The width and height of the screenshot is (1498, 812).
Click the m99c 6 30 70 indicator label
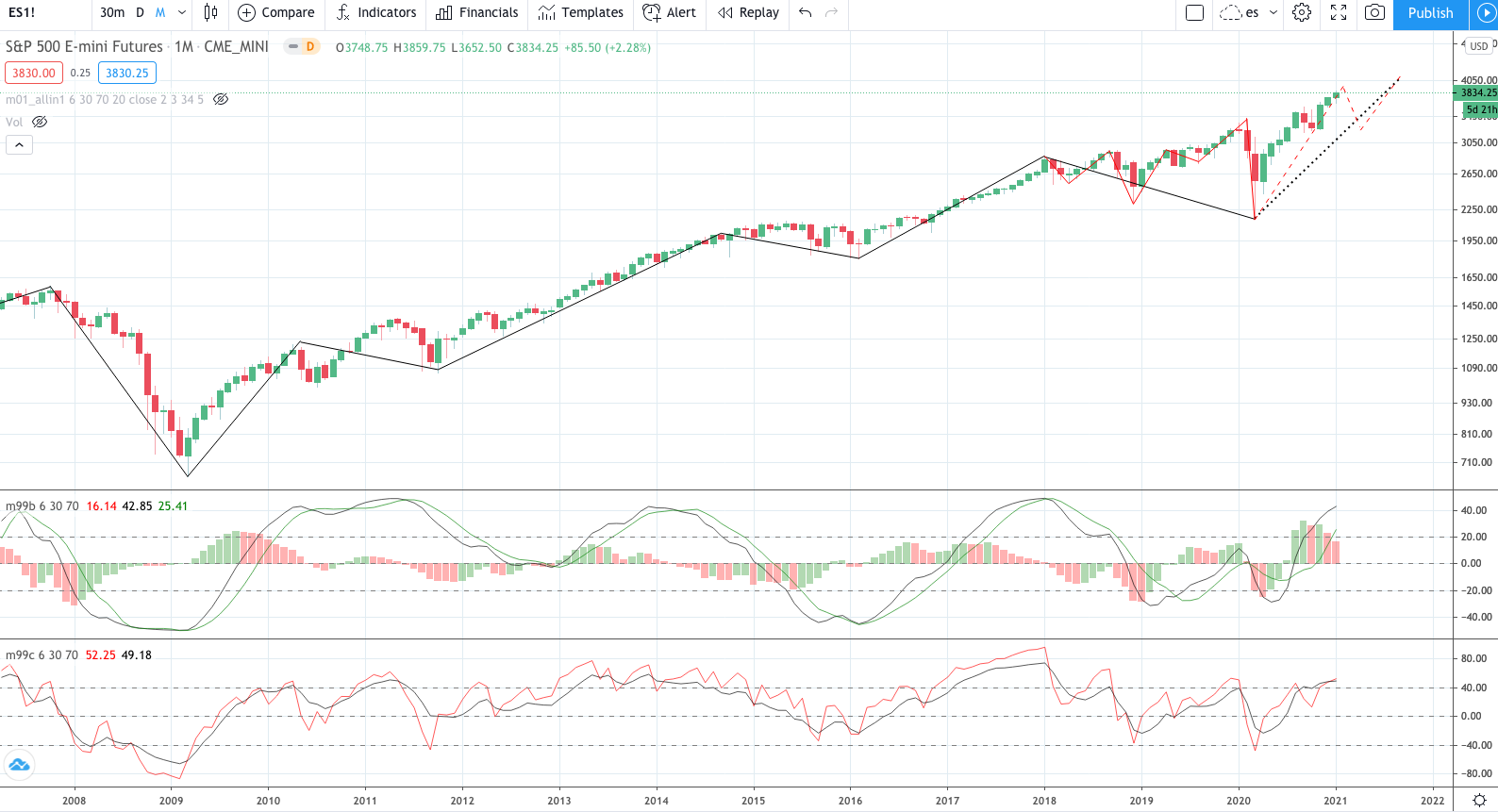(x=42, y=655)
